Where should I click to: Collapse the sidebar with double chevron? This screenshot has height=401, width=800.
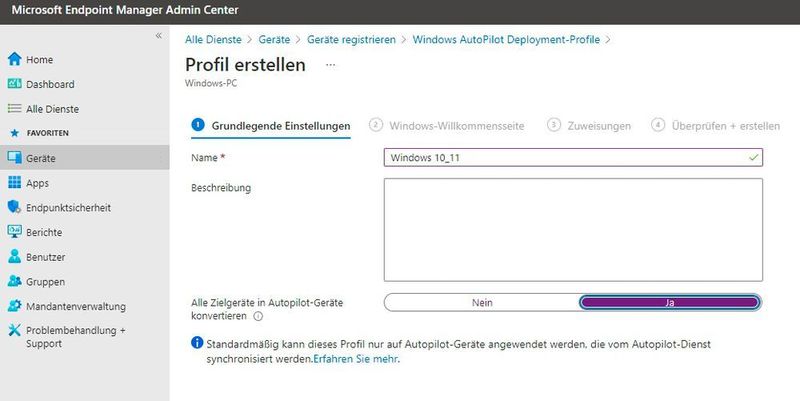[159, 35]
